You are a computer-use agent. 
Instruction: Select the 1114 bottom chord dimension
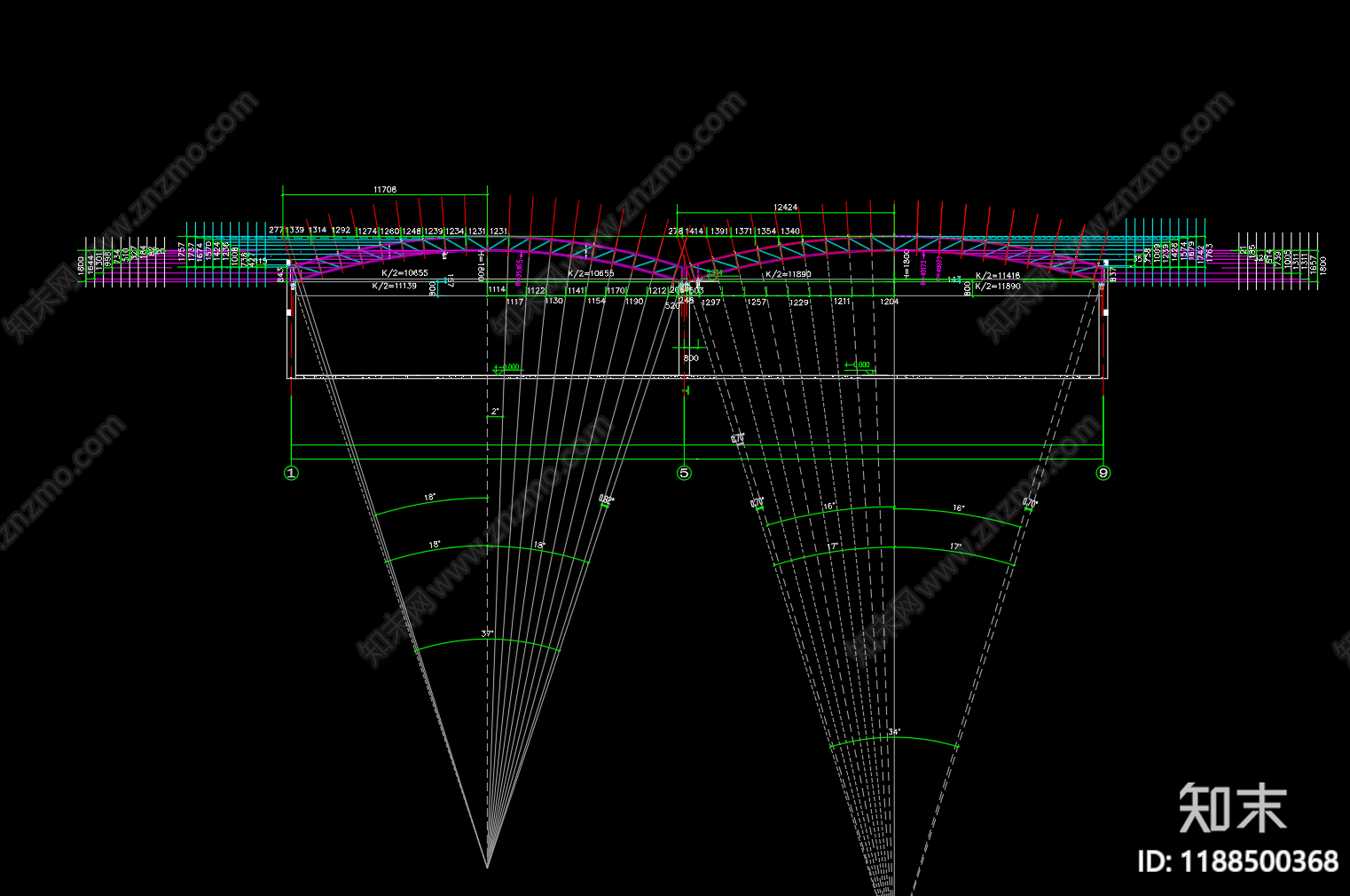pos(497,289)
